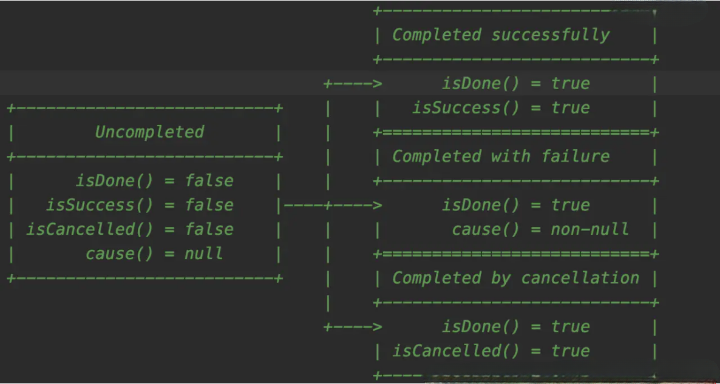Click 'isSuccess() = false' line

point(140,205)
